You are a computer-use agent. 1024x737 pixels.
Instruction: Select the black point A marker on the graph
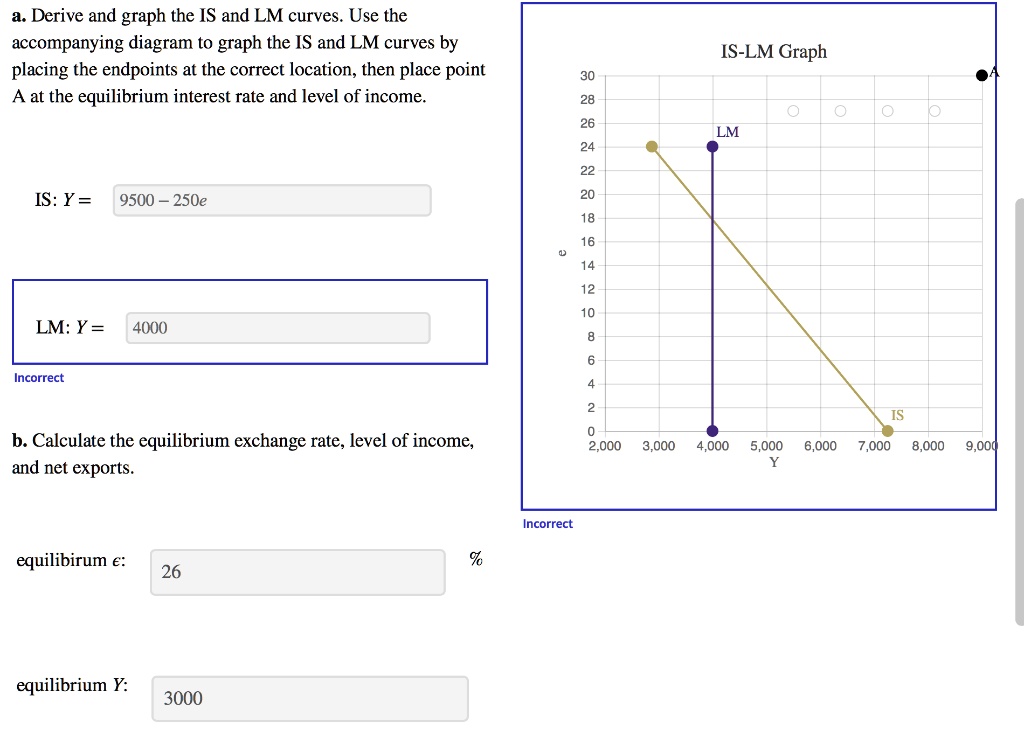point(980,74)
